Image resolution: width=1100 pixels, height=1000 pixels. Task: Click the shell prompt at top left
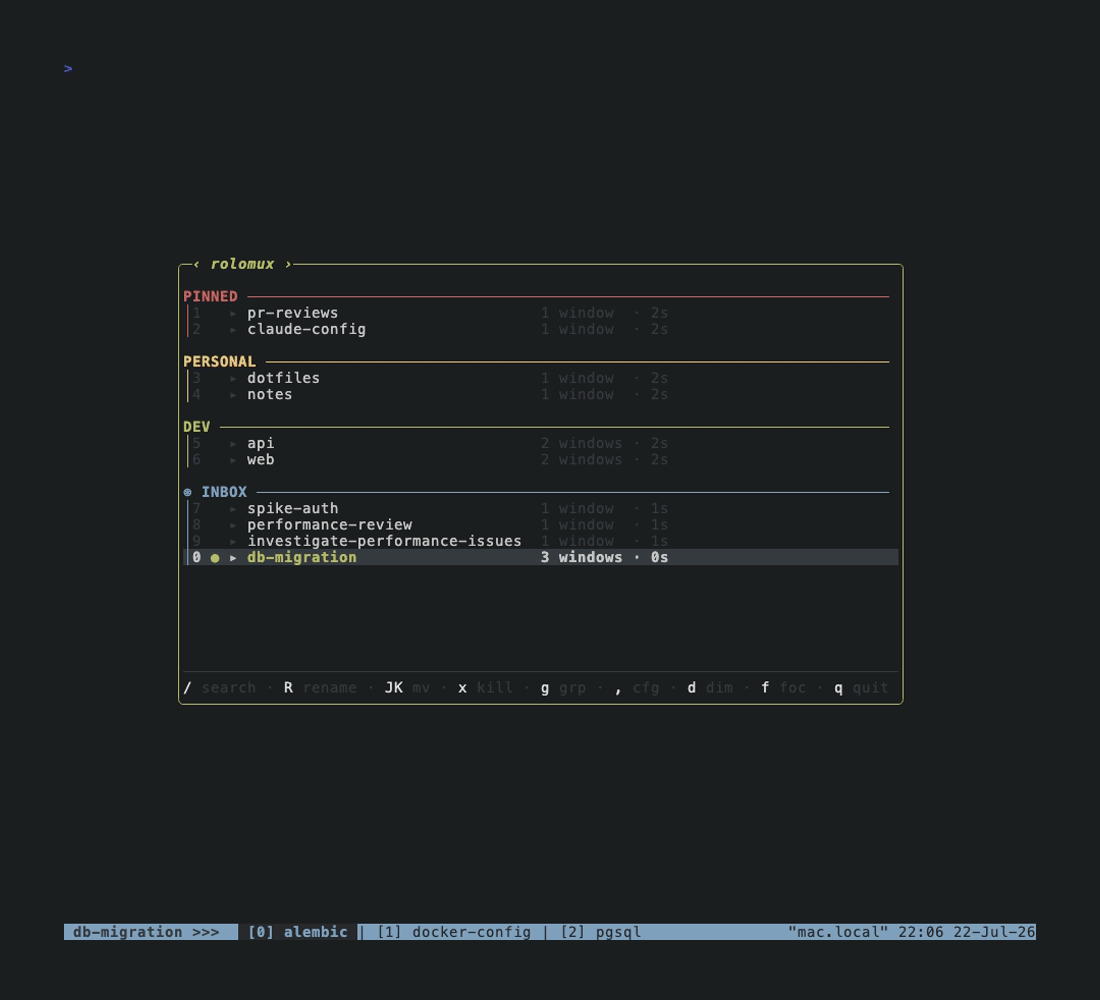(68, 69)
